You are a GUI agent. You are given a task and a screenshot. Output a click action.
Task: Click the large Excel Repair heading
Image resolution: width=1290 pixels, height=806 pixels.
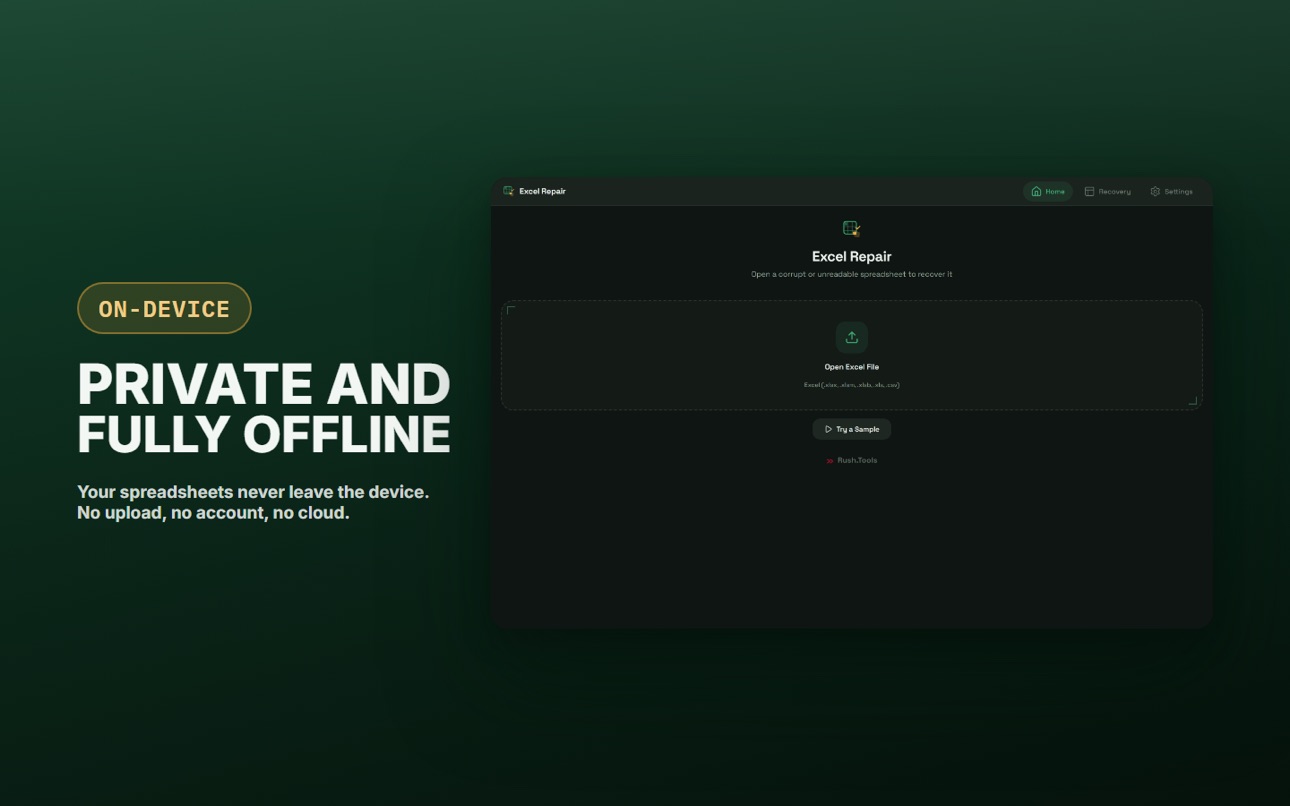(852, 257)
